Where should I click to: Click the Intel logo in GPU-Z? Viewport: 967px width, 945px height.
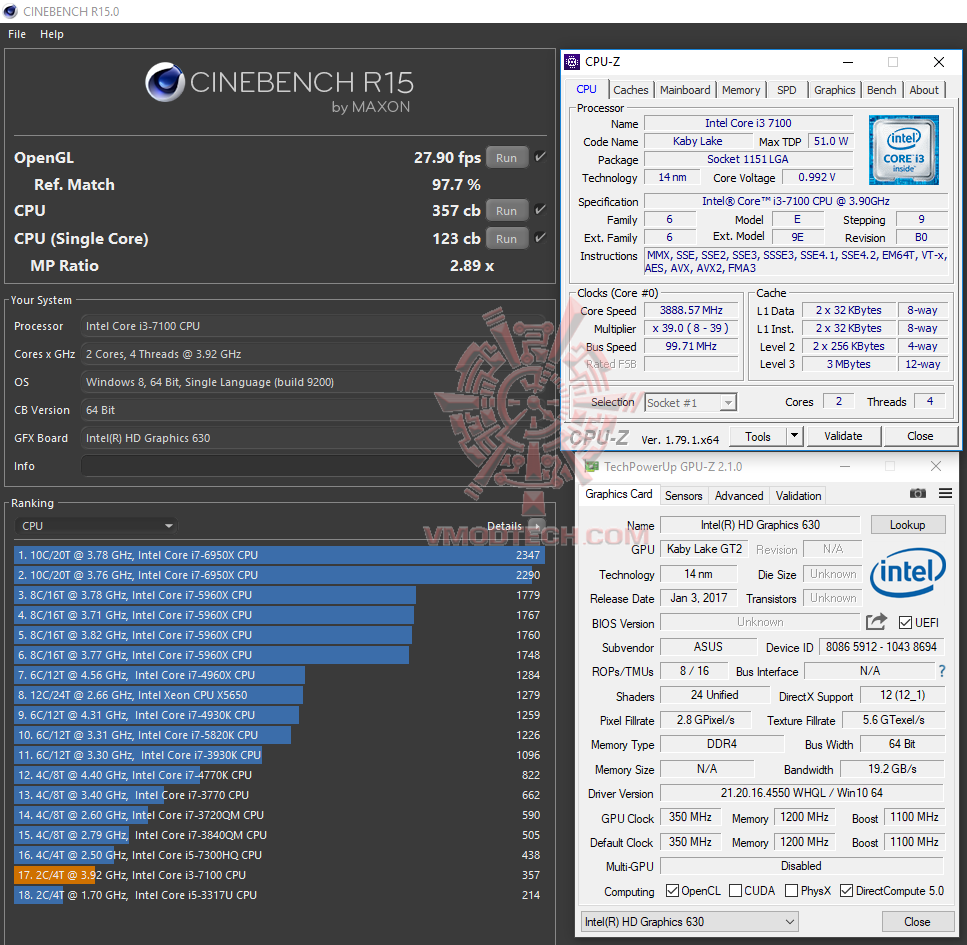907,572
